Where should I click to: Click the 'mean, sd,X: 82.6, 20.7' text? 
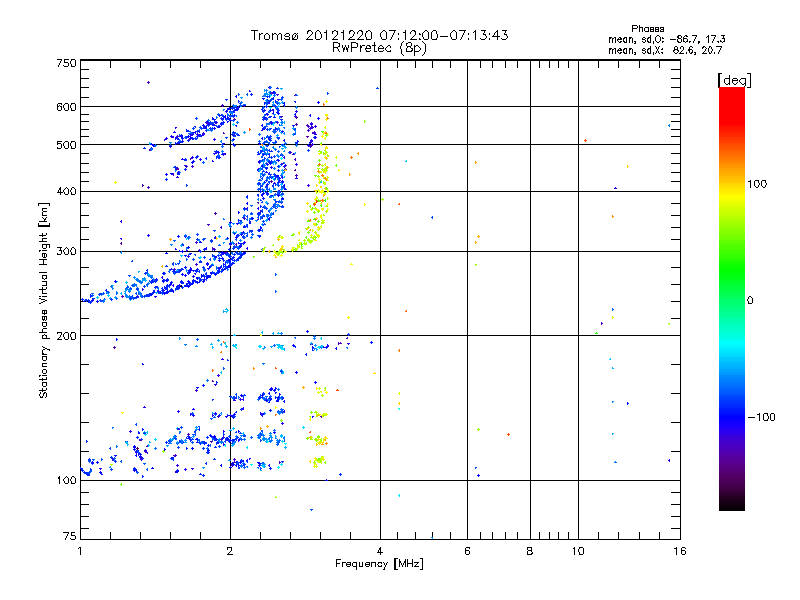[665, 50]
